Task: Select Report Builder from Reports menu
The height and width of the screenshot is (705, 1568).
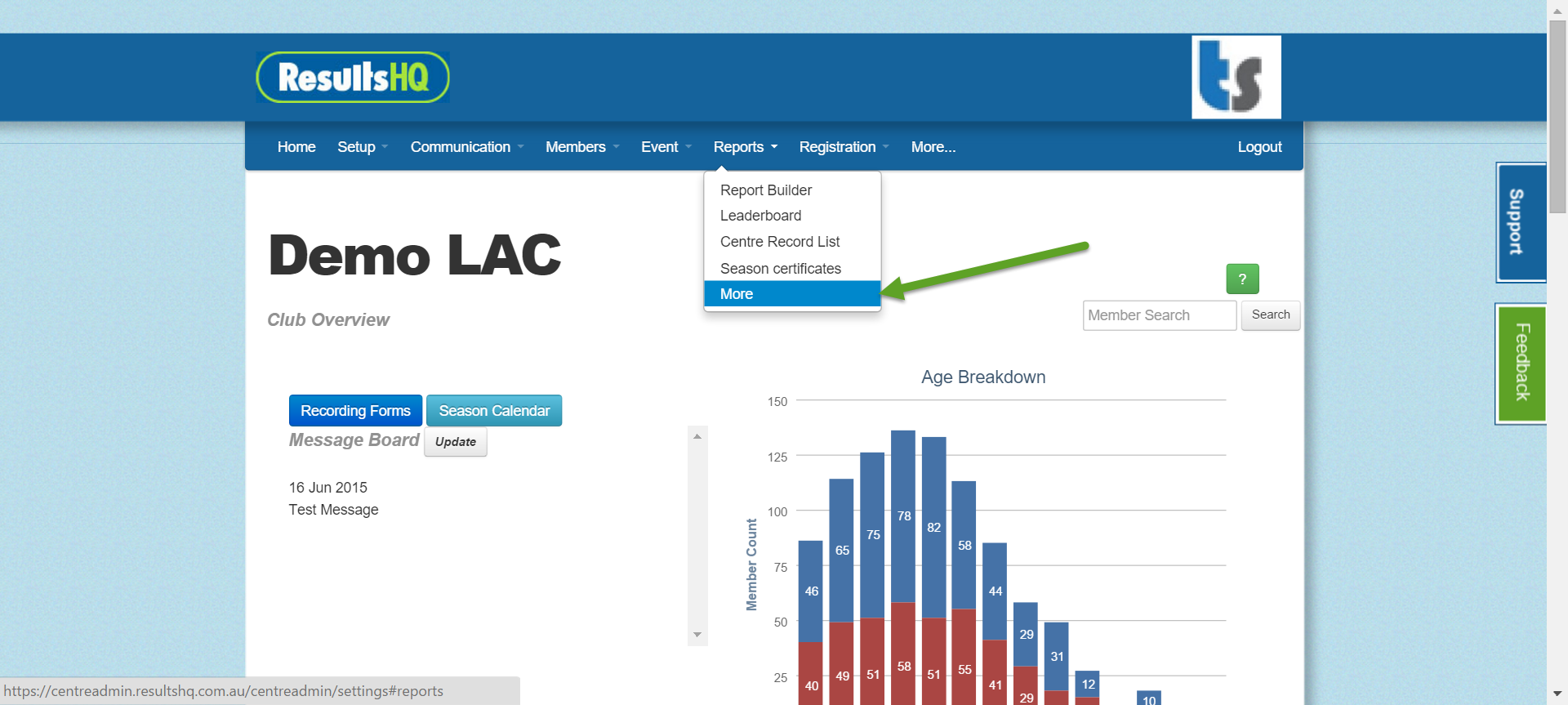Action: click(792, 190)
